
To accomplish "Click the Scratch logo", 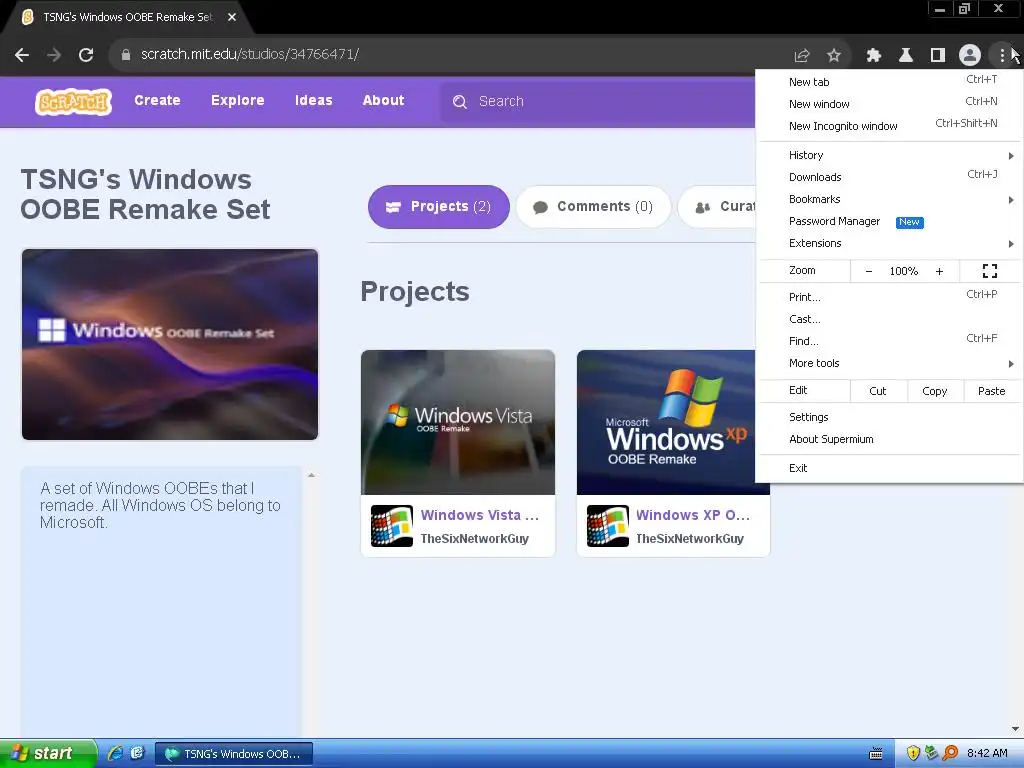I will click(73, 102).
